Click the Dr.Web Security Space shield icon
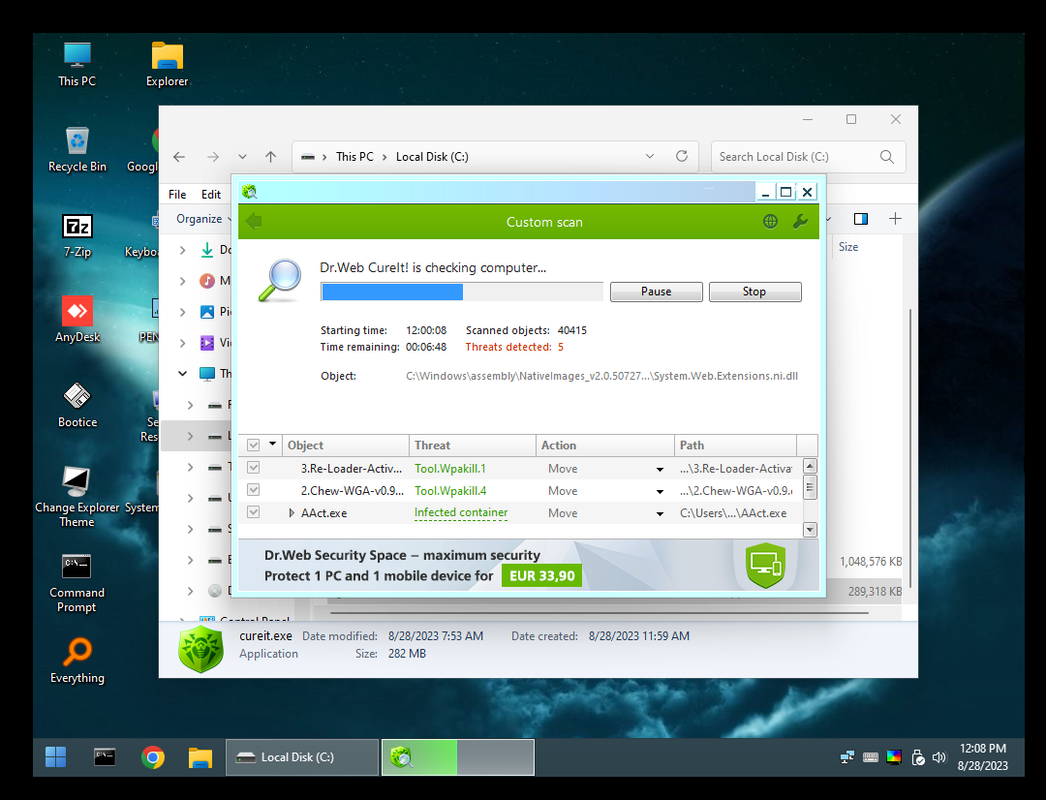This screenshot has height=800, width=1046. click(x=765, y=565)
